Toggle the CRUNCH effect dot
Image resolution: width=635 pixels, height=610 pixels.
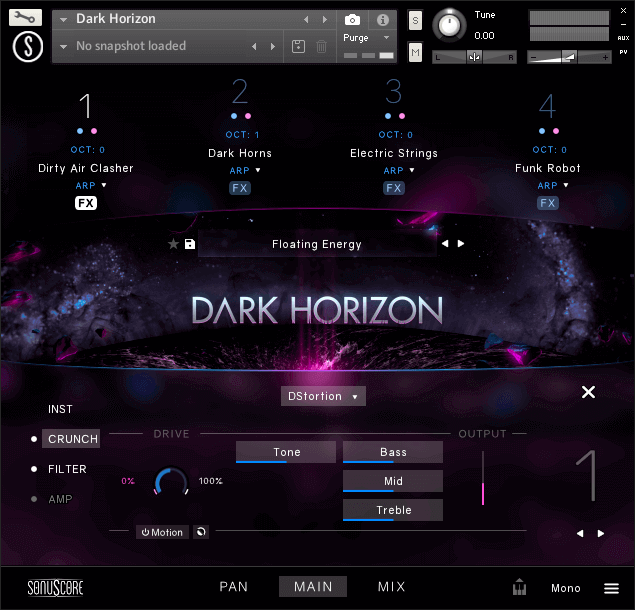click(34, 439)
